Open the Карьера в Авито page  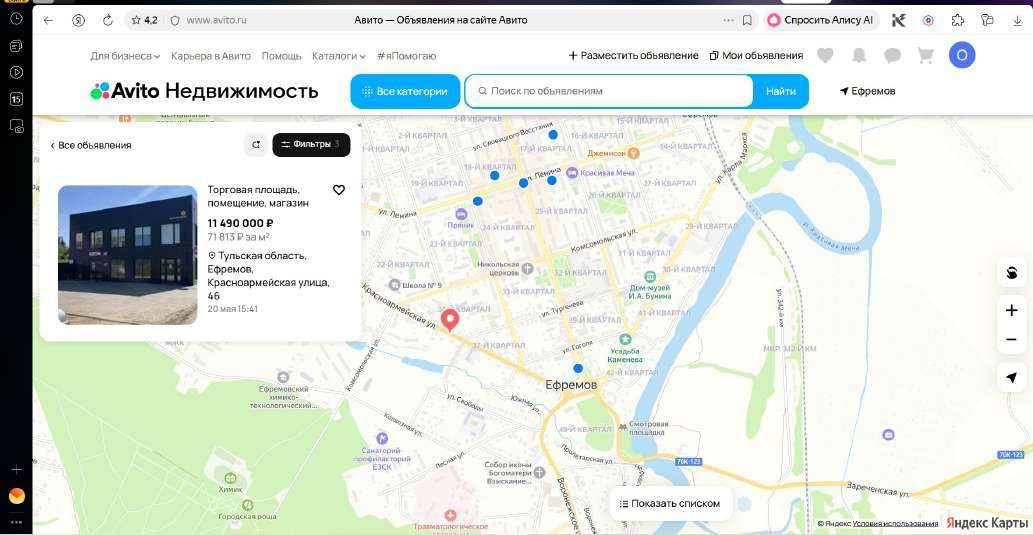[x=211, y=56]
